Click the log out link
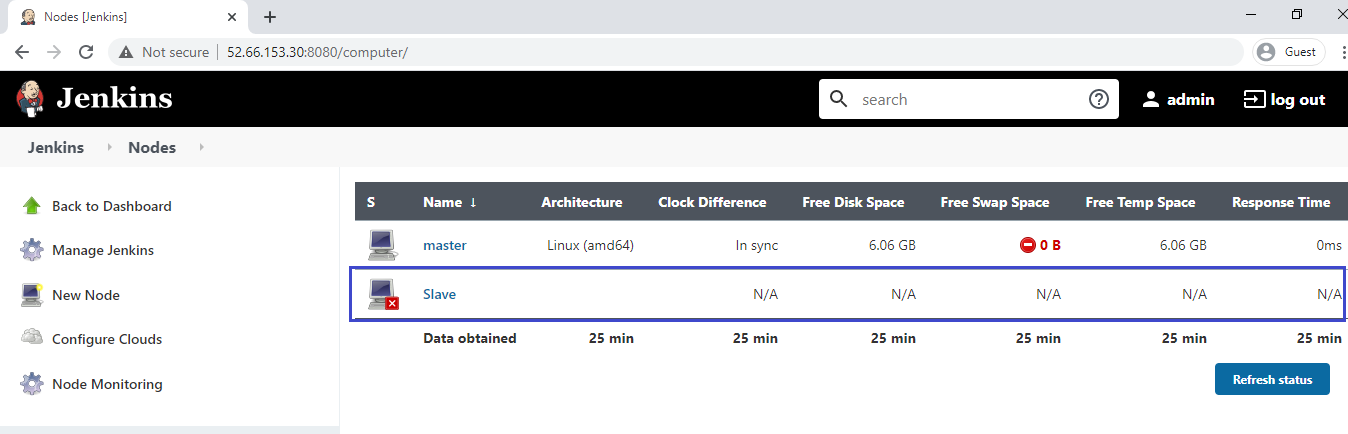Screen dimensions: 1348x434 click(x=1298, y=99)
